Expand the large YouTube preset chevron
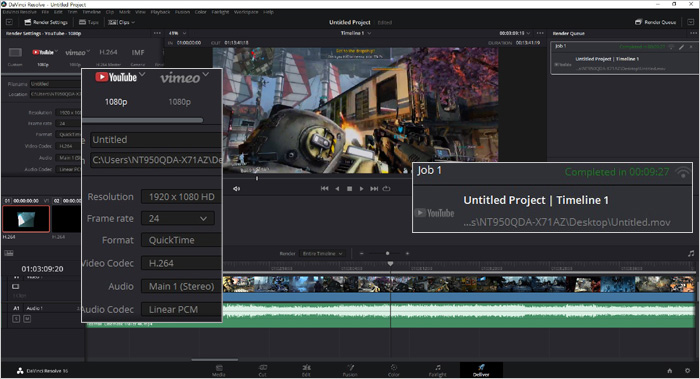 point(142,74)
